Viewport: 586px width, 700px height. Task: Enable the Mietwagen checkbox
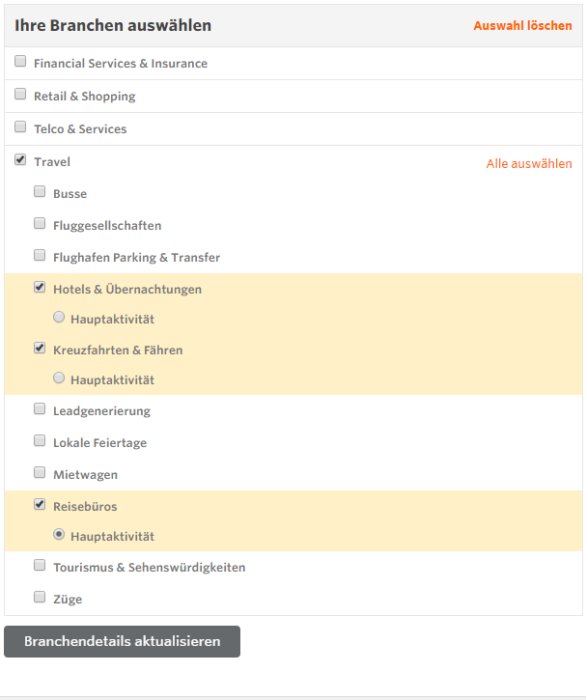[x=40, y=472]
